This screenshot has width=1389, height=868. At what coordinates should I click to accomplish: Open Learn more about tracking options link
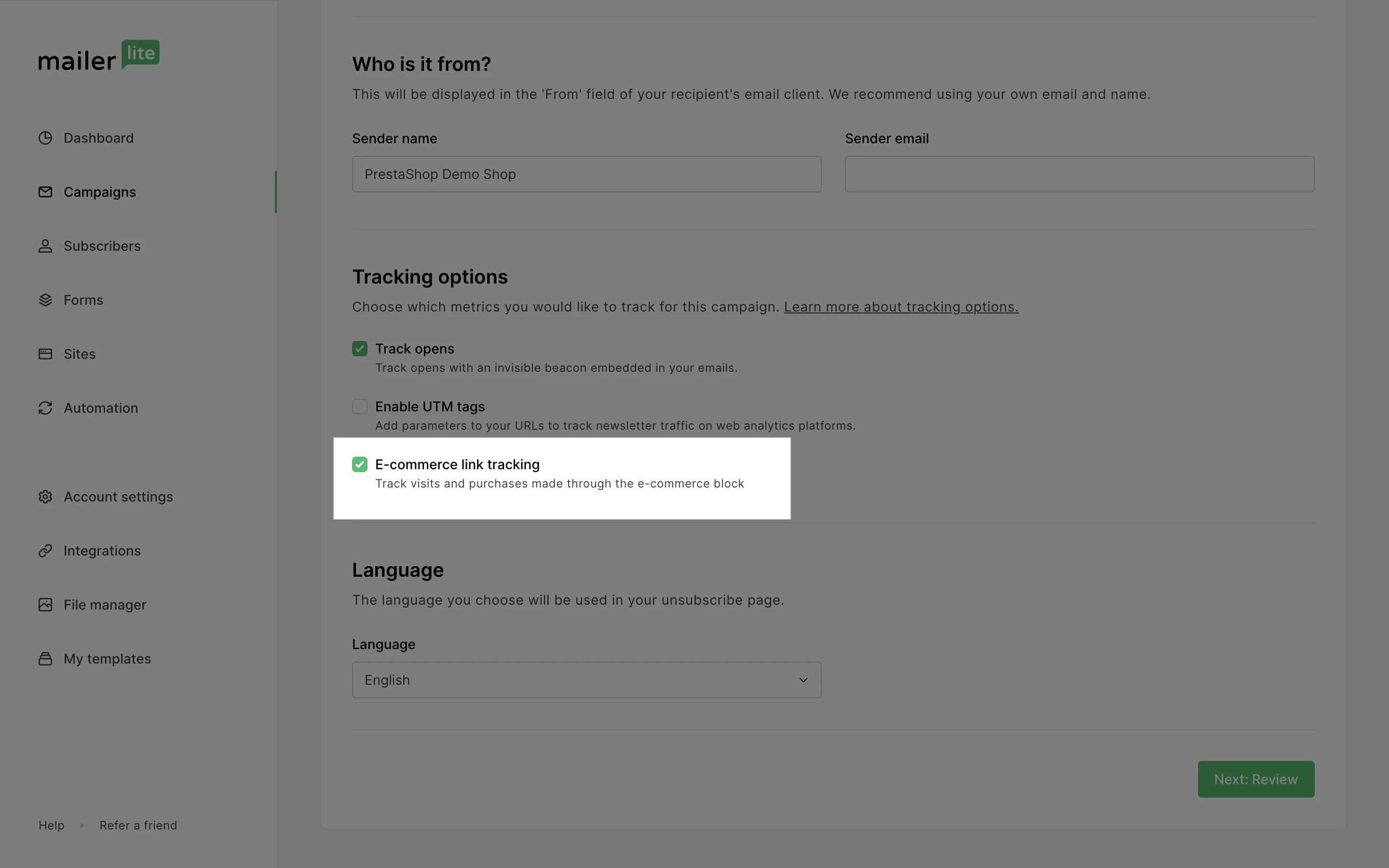coord(900,307)
